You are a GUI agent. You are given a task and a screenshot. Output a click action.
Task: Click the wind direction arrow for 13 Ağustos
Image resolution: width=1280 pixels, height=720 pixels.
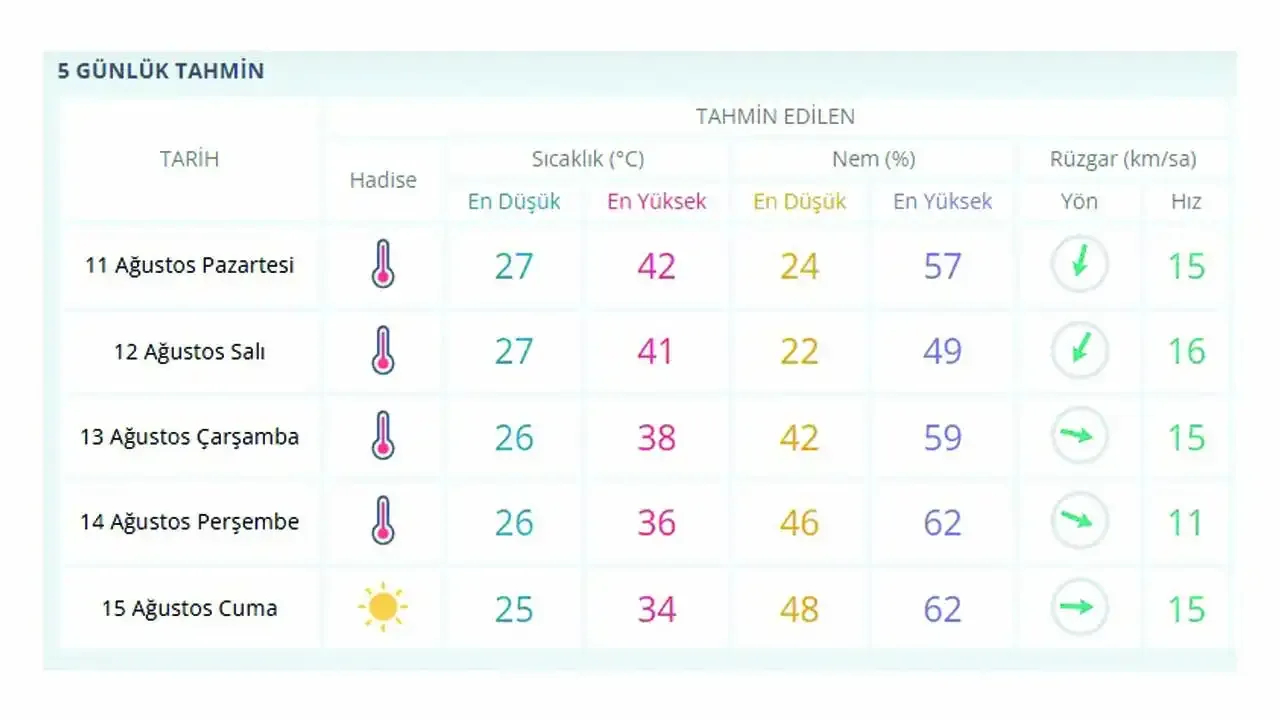[1079, 436]
